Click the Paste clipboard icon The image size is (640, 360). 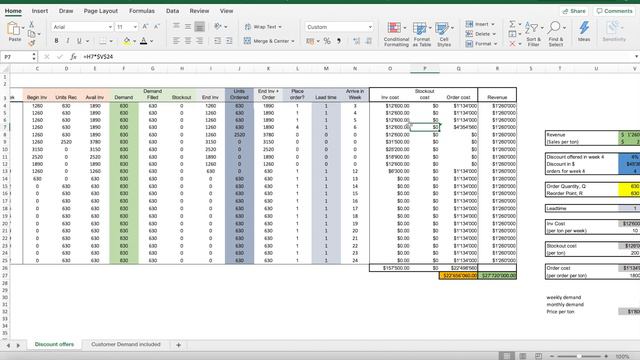13,29
